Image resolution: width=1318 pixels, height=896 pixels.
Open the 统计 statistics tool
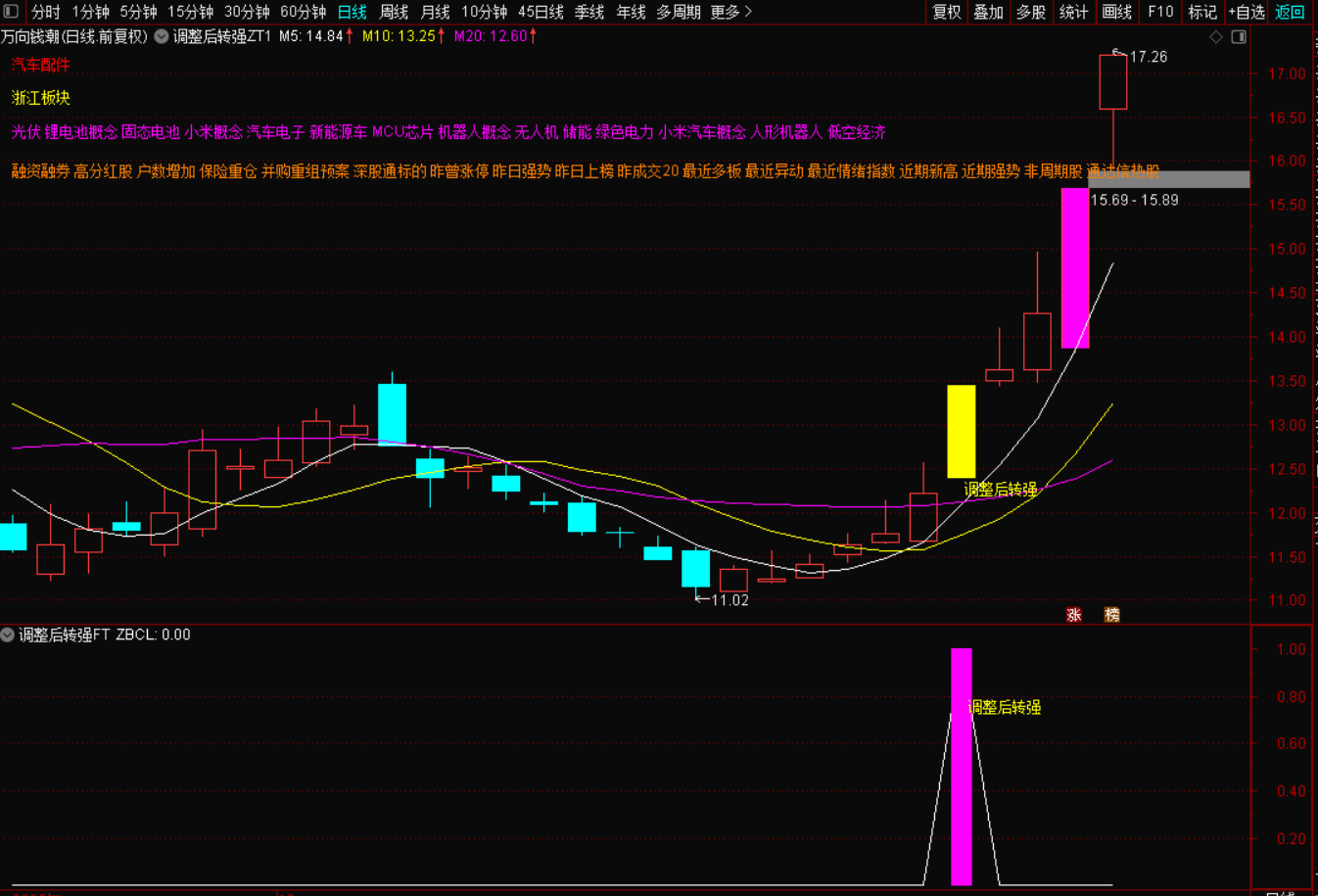click(x=1073, y=12)
